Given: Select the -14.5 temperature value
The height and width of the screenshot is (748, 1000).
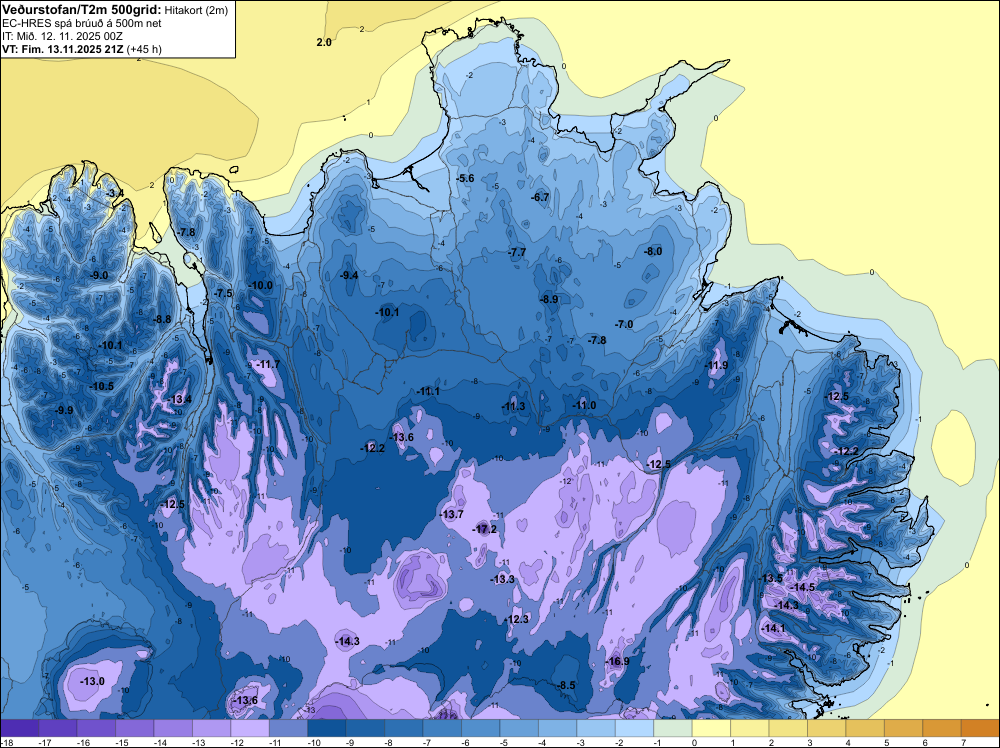Looking at the screenshot, I should click(803, 587).
